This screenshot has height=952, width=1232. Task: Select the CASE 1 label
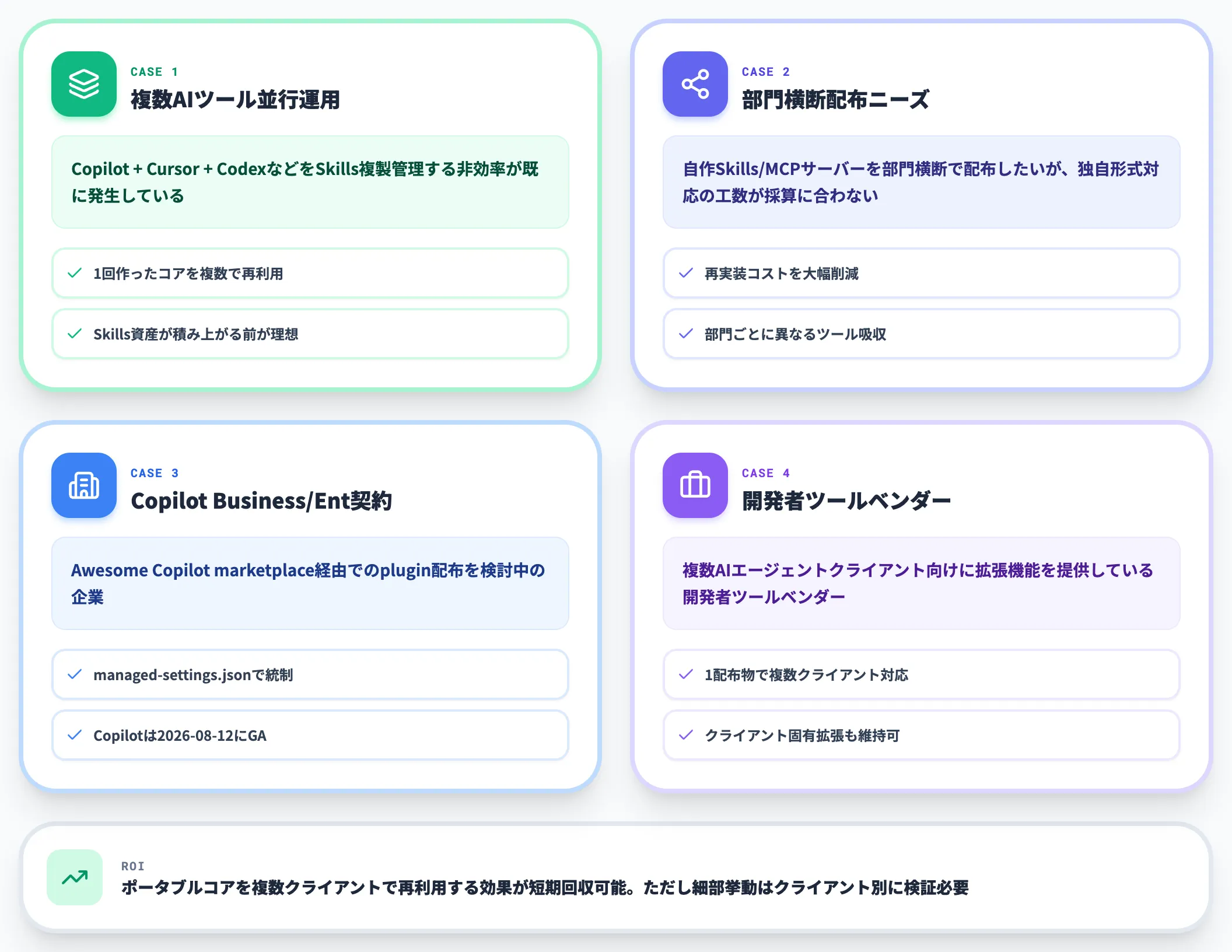(x=155, y=72)
